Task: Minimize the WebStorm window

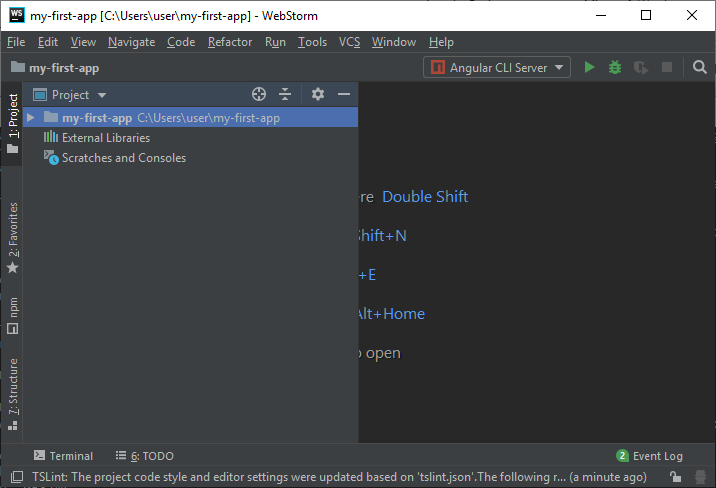Action: 601,16
